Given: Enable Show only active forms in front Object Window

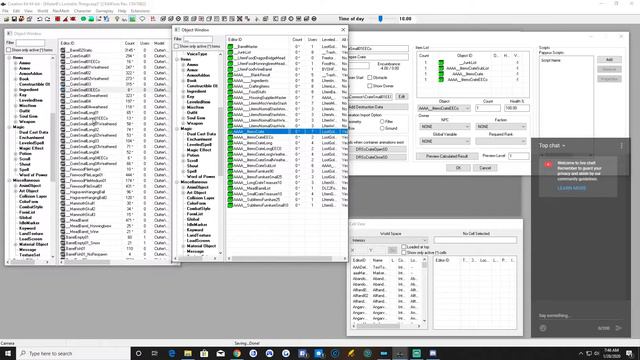Looking at the screenshot, I should [x=177, y=46].
